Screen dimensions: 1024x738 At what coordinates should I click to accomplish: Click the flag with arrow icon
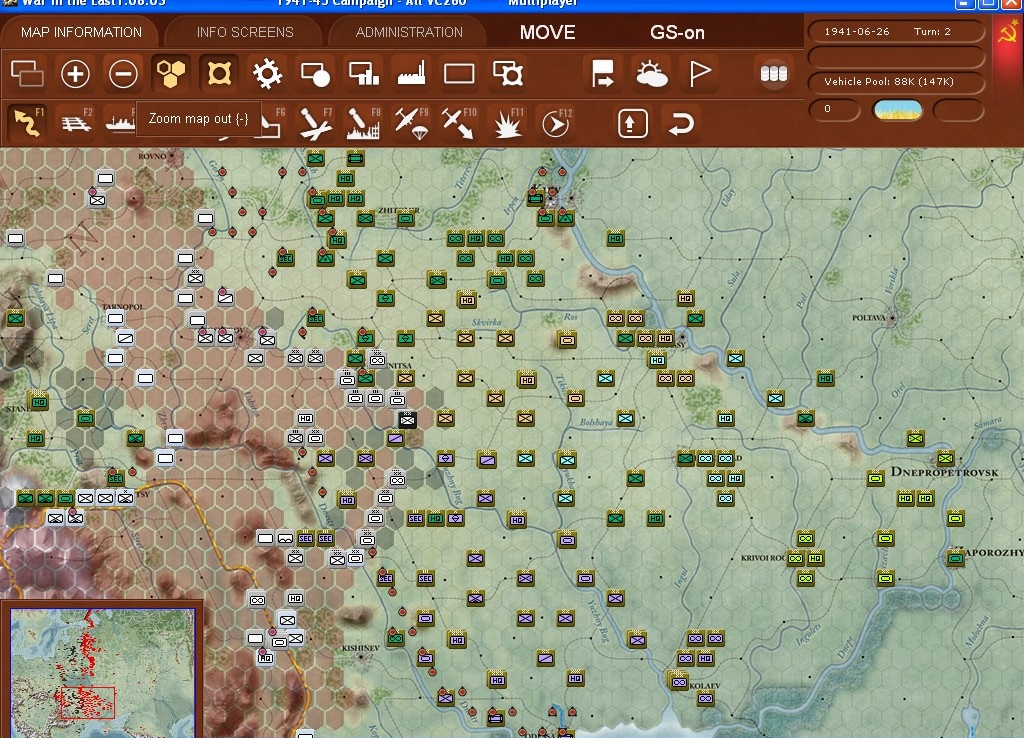(602, 73)
